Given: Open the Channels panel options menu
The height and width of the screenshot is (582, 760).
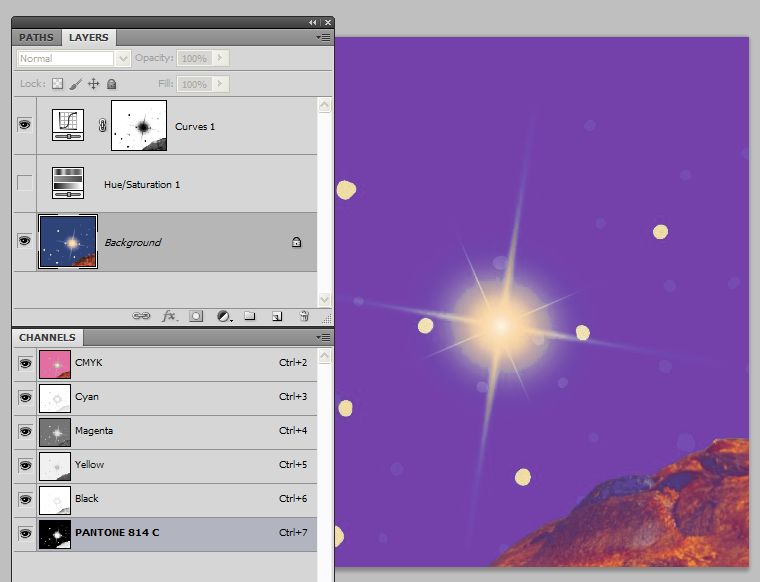Looking at the screenshot, I should pyautogui.click(x=323, y=337).
